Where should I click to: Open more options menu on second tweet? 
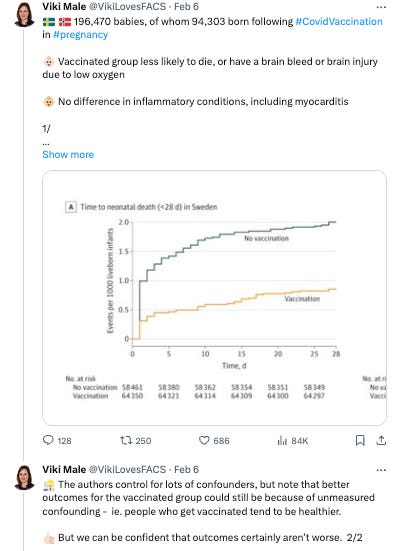381,470
